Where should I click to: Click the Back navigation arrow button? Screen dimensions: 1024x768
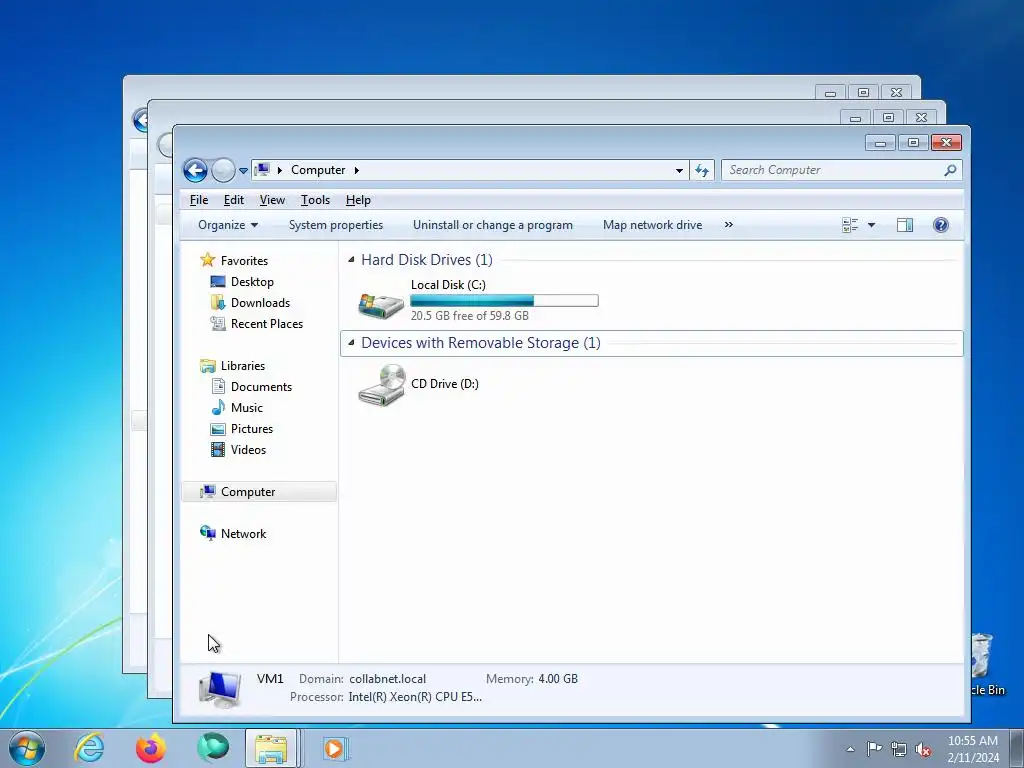pyautogui.click(x=195, y=170)
